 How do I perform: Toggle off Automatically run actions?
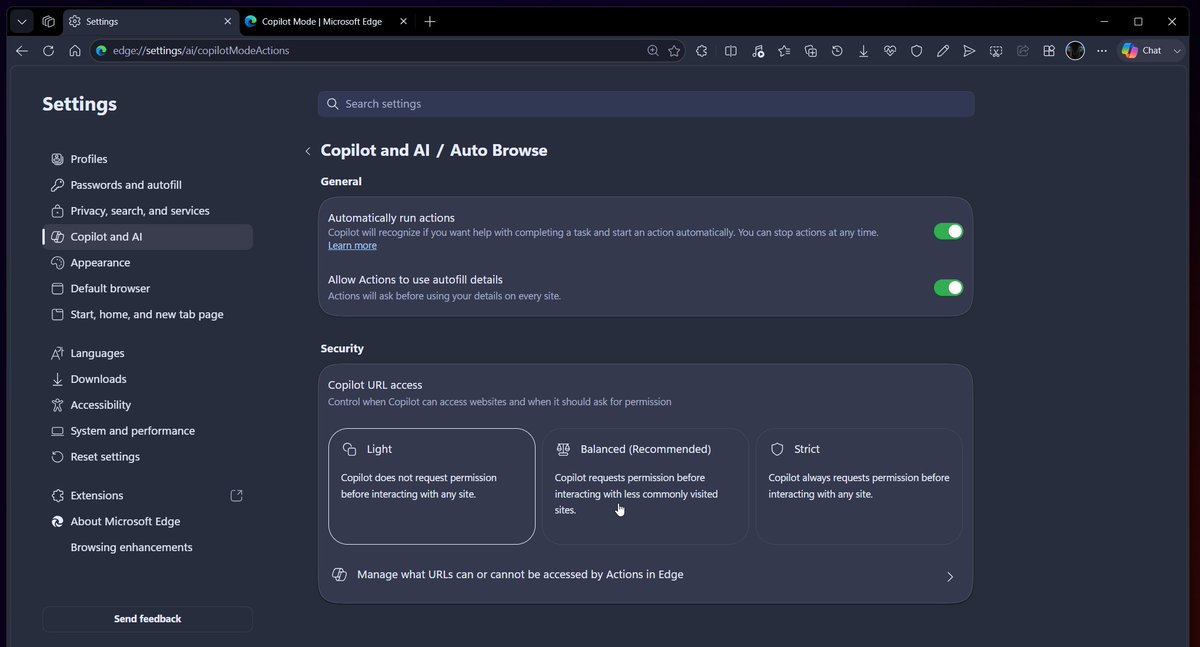pyautogui.click(x=948, y=231)
